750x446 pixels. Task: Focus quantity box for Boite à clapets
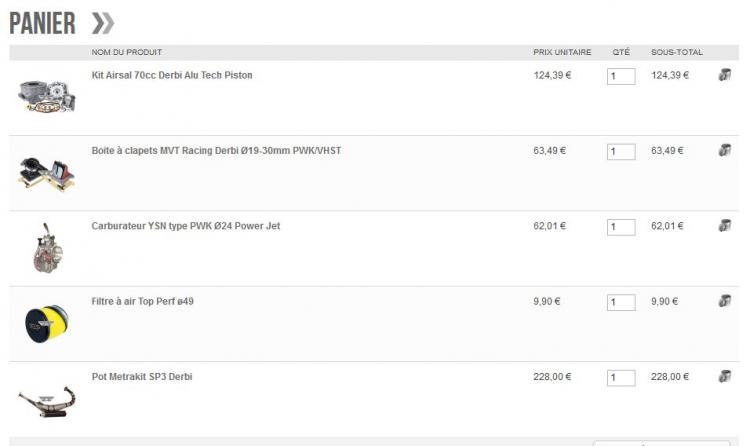point(621,152)
